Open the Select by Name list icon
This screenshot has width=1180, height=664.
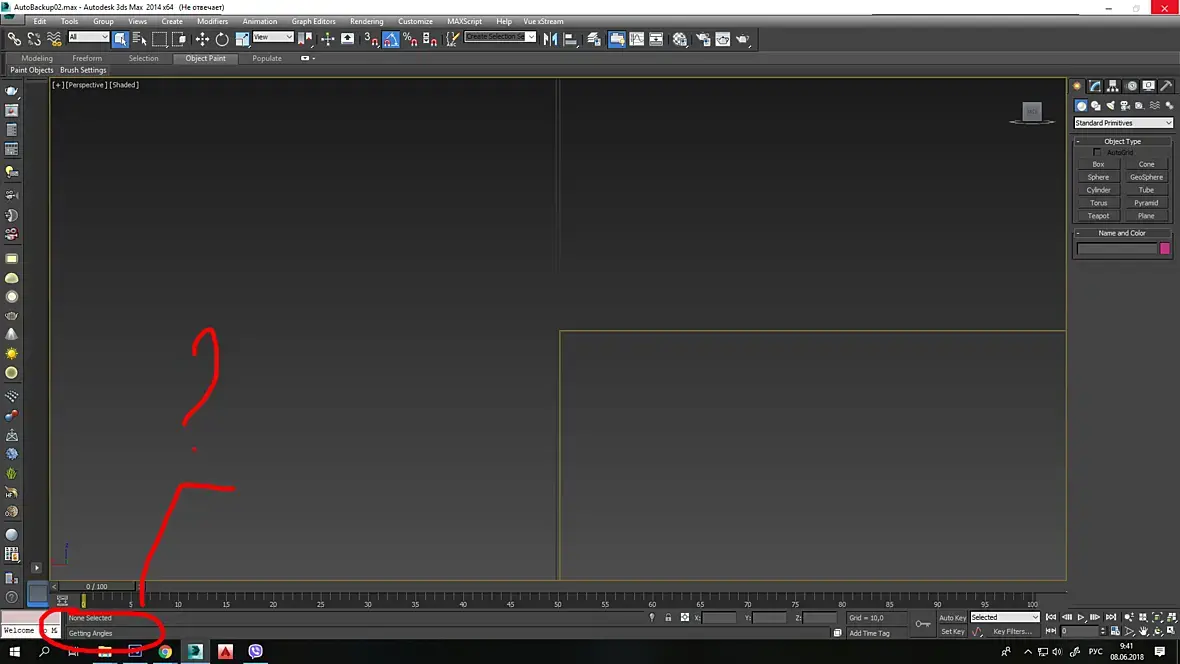point(139,38)
